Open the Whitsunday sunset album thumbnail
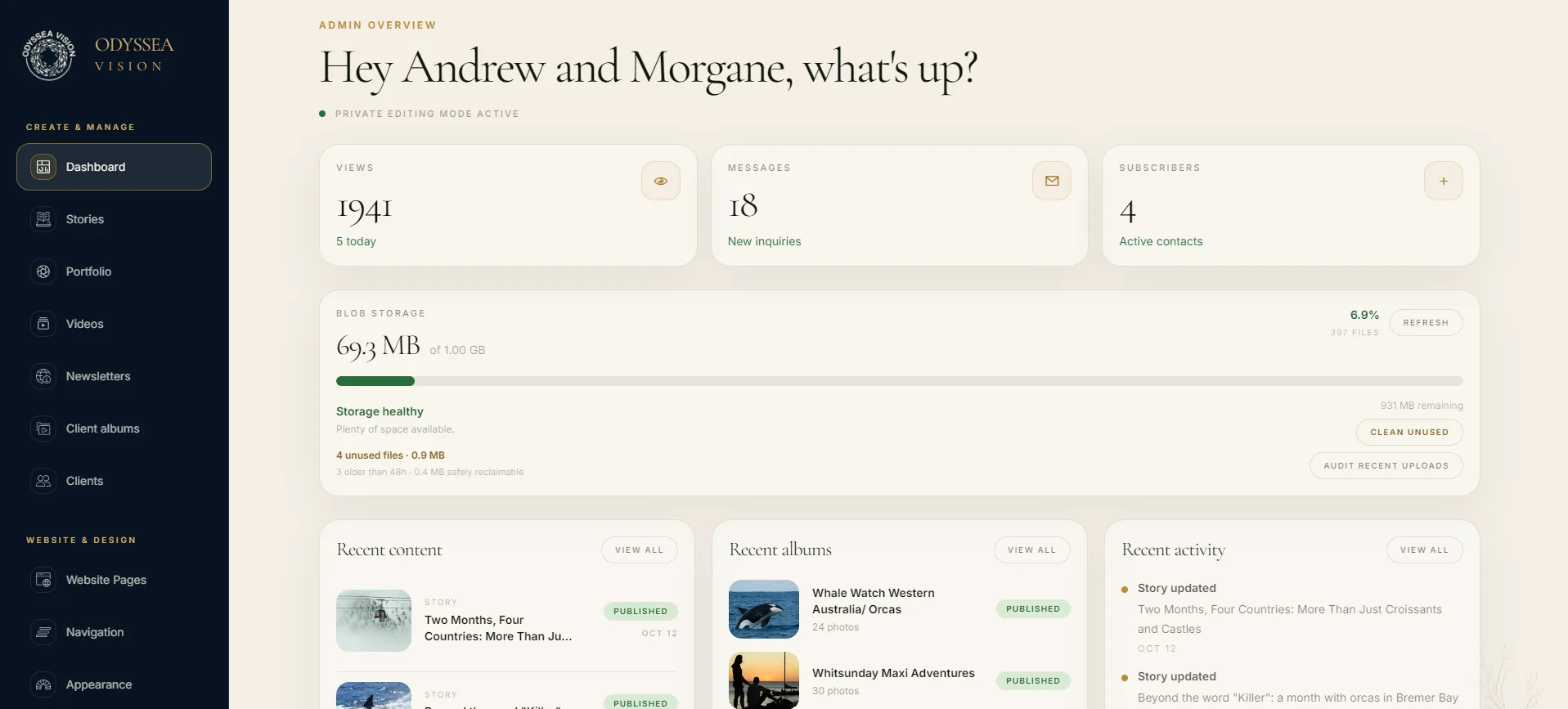The width and height of the screenshot is (1568, 709). pyautogui.click(x=764, y=680)
